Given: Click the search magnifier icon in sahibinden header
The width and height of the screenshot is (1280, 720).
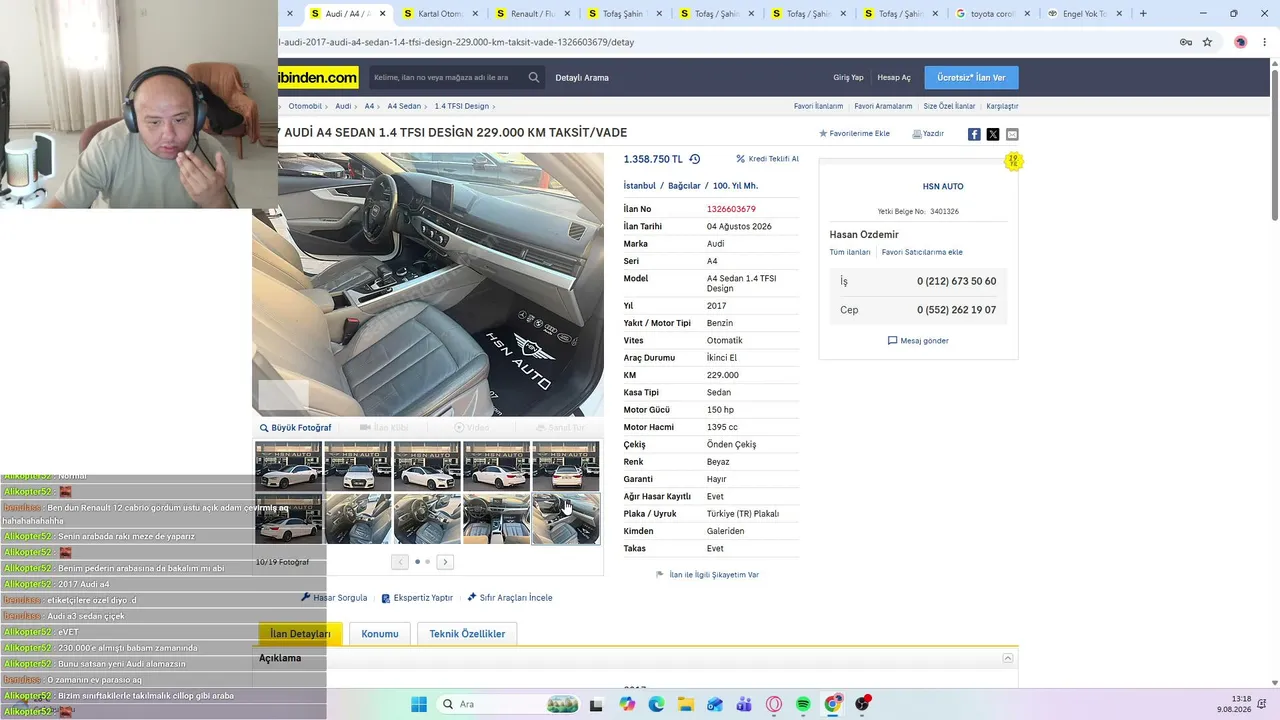Looking at the screenshot, I should click(x=534, y=77).
